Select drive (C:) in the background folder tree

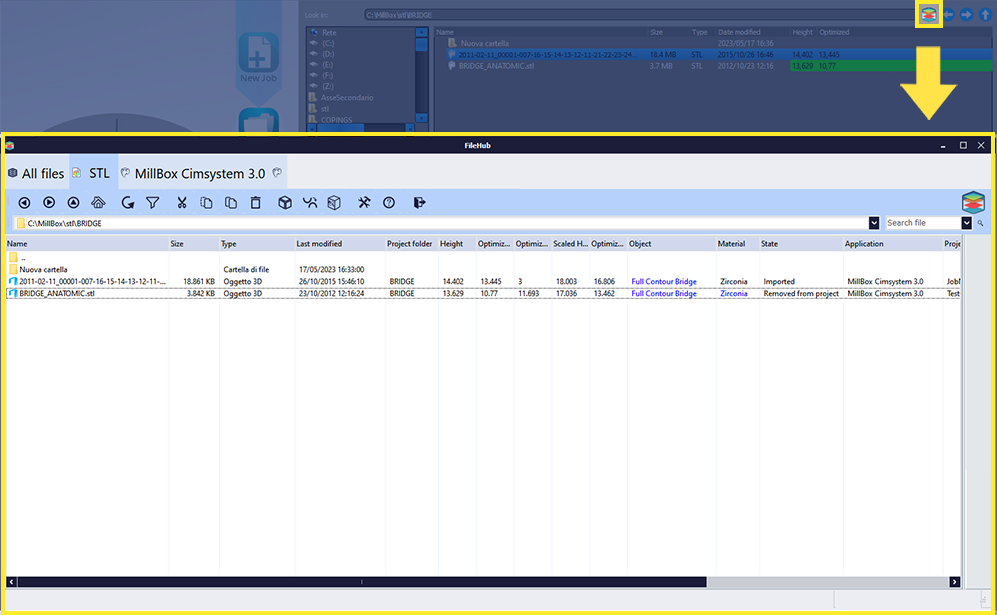(327, 43)
